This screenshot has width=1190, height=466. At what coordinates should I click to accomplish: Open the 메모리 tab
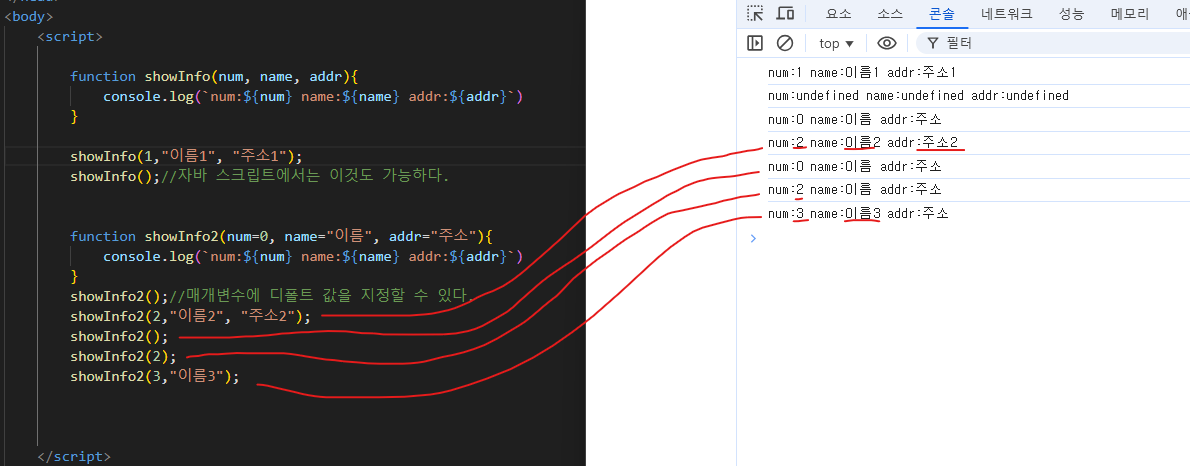pyautogui.click(x=1129, y=14)
